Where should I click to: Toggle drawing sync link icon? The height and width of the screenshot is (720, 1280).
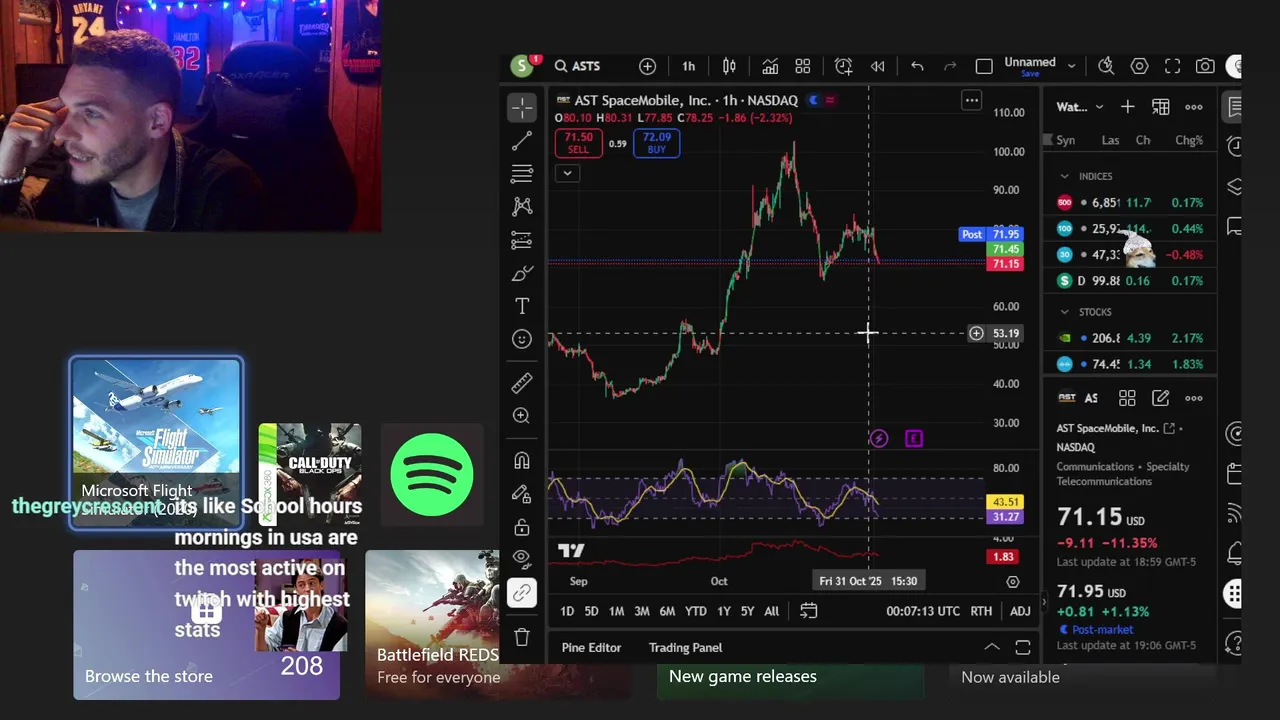(x=522, y=593)
